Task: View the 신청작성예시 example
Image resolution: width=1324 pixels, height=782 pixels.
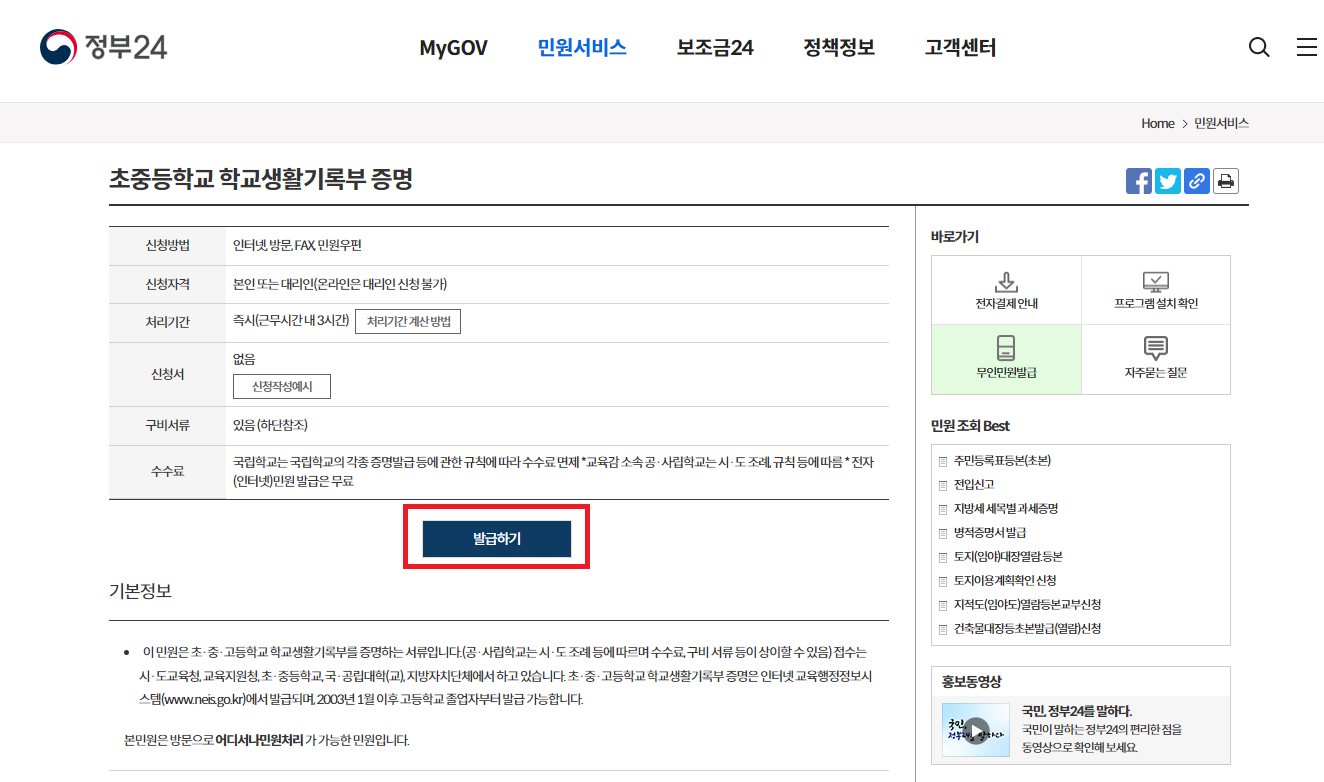Action: click(281, 386)
